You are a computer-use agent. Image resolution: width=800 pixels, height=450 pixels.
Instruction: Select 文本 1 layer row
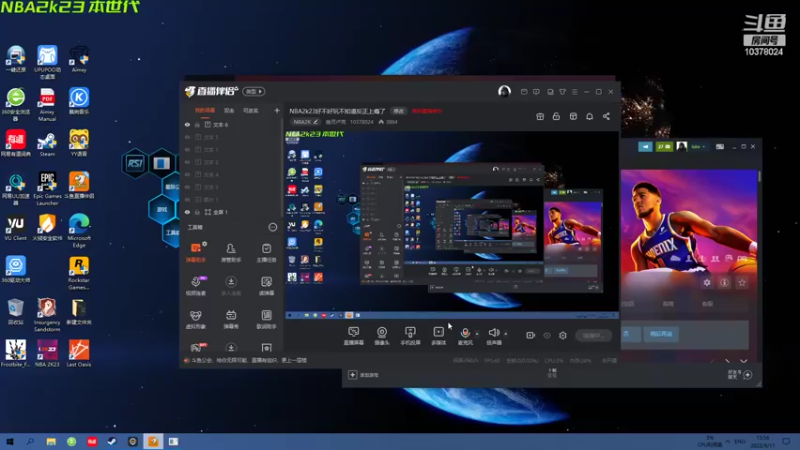point(231,149)
